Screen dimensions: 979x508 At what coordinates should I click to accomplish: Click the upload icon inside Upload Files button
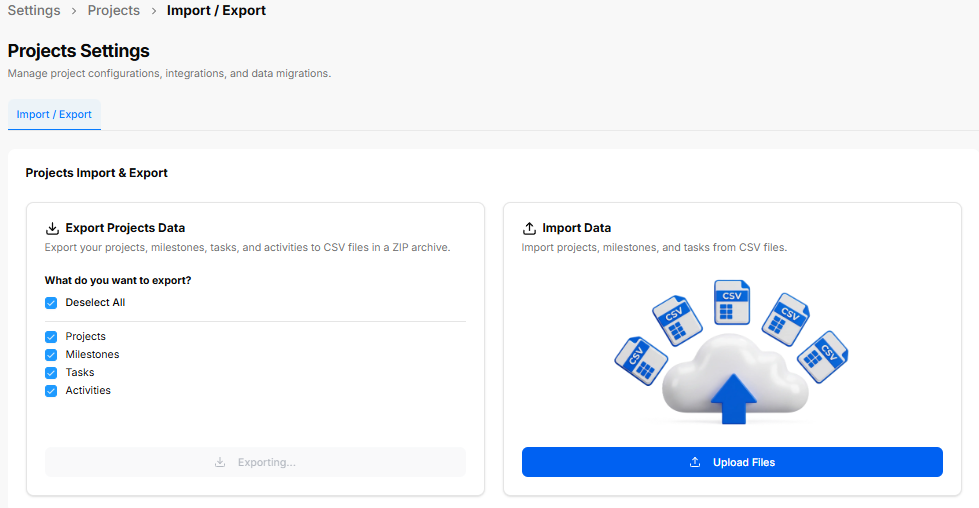tap(695, 462)
